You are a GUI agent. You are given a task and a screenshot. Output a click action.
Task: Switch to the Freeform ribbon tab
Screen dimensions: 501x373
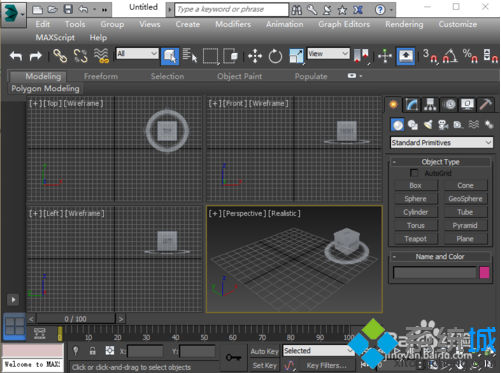pos(101,76)
